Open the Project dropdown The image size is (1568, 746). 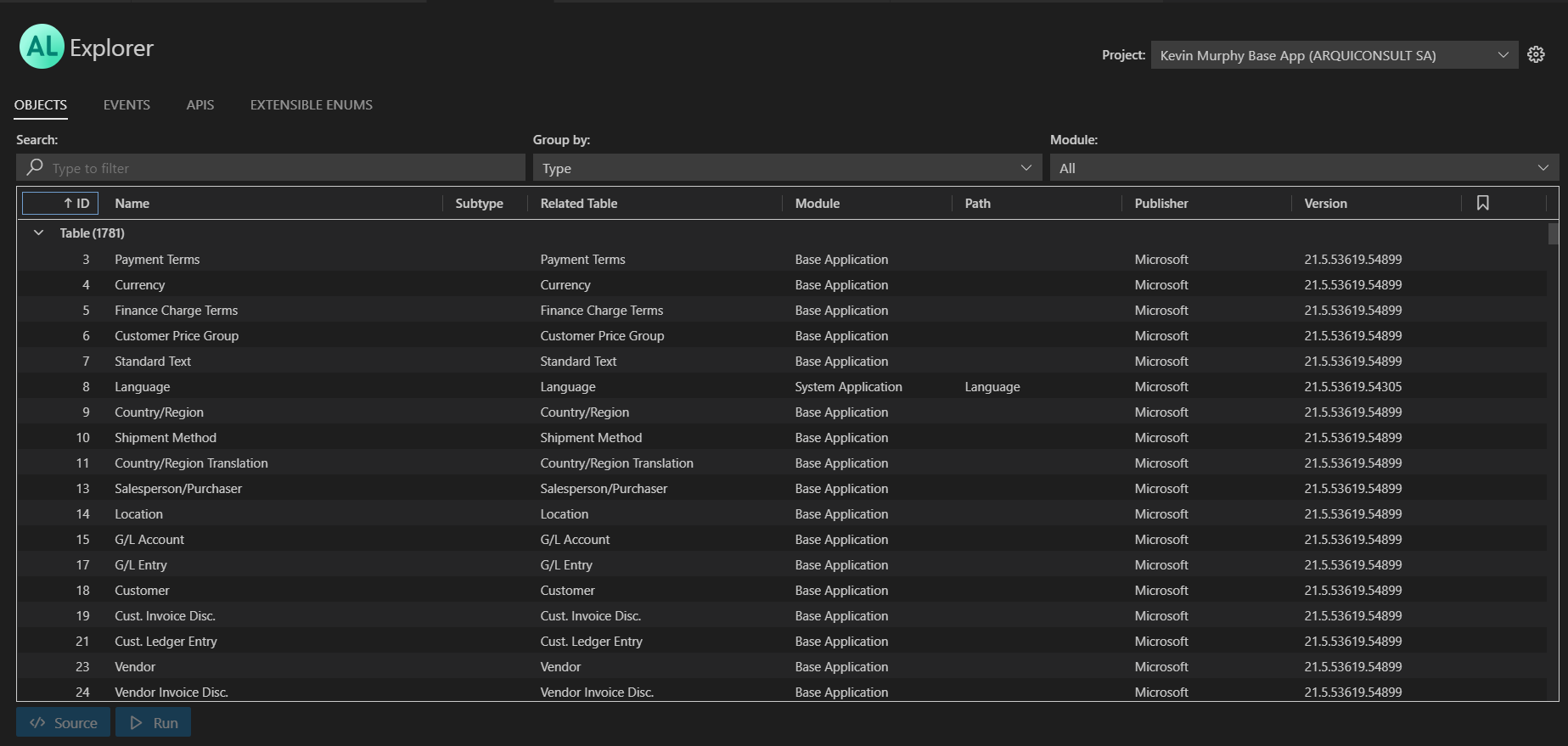pos(1333,55)
